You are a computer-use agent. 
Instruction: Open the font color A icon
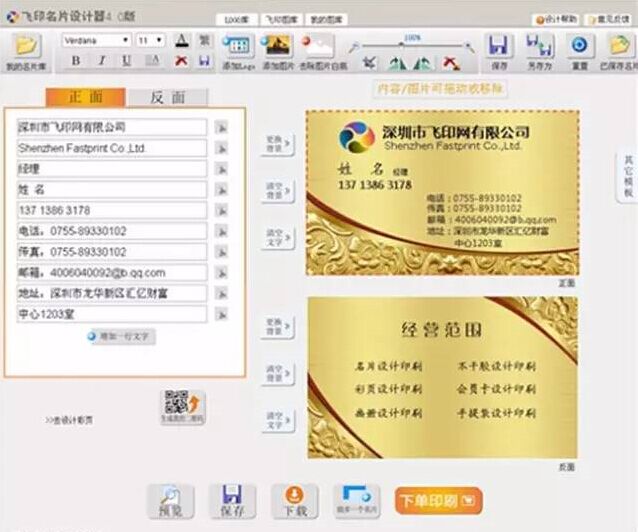[181, 40]
